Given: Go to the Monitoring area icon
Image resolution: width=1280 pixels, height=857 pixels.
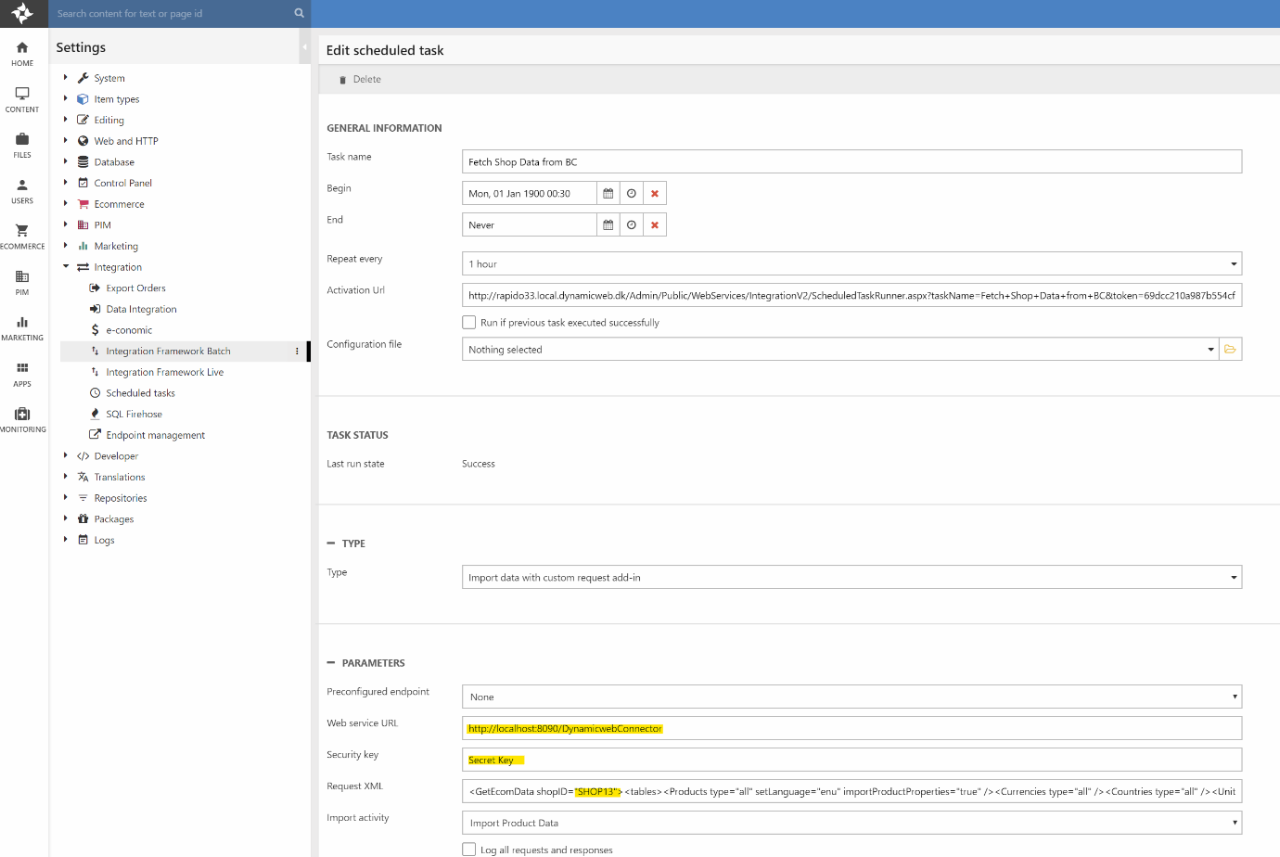Looking at the screenshot, I should pyautogui.click(x=22, y=419).
